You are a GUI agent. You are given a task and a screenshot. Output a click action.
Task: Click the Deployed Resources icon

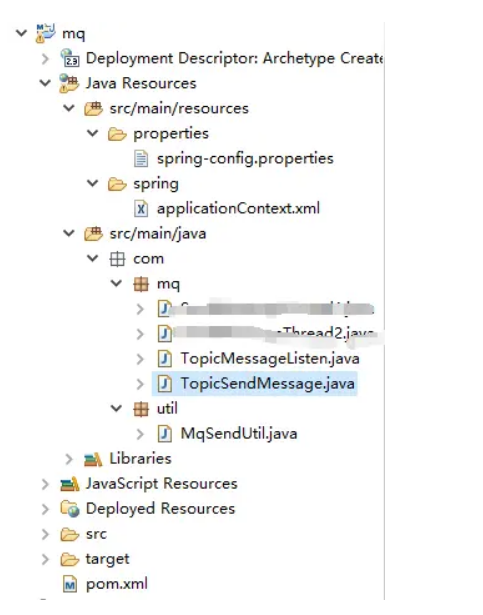pos(70,509)
